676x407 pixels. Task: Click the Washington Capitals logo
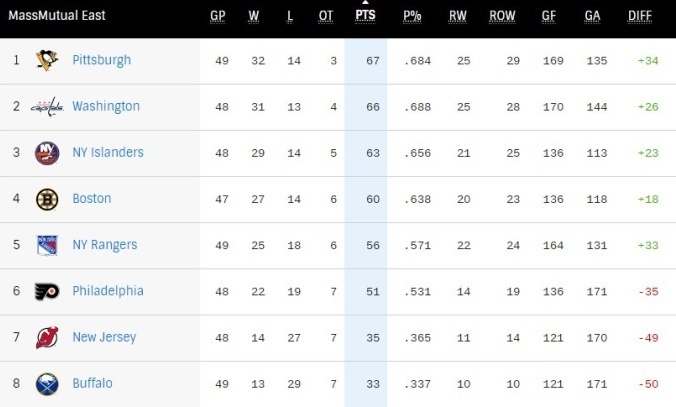coord(47,107)
